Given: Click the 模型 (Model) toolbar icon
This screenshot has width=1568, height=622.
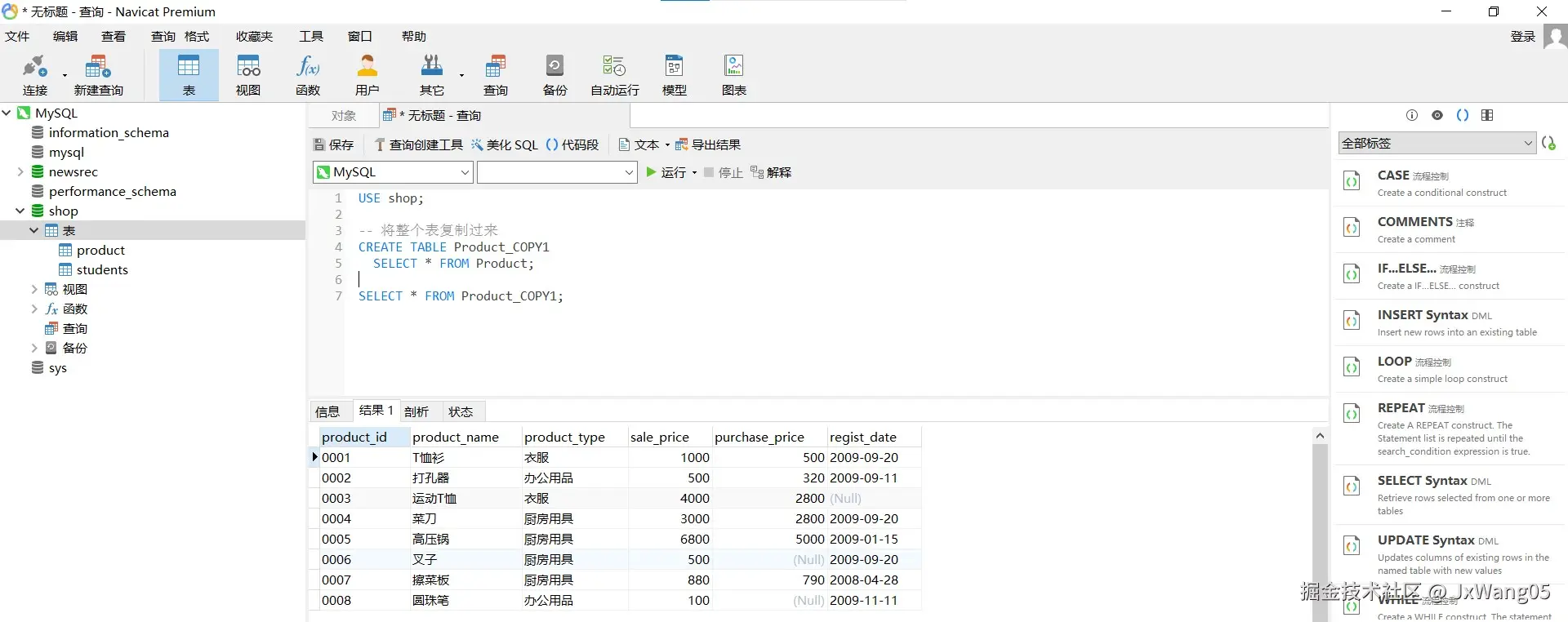Looking at the screenshot, I should pos(675,75).
